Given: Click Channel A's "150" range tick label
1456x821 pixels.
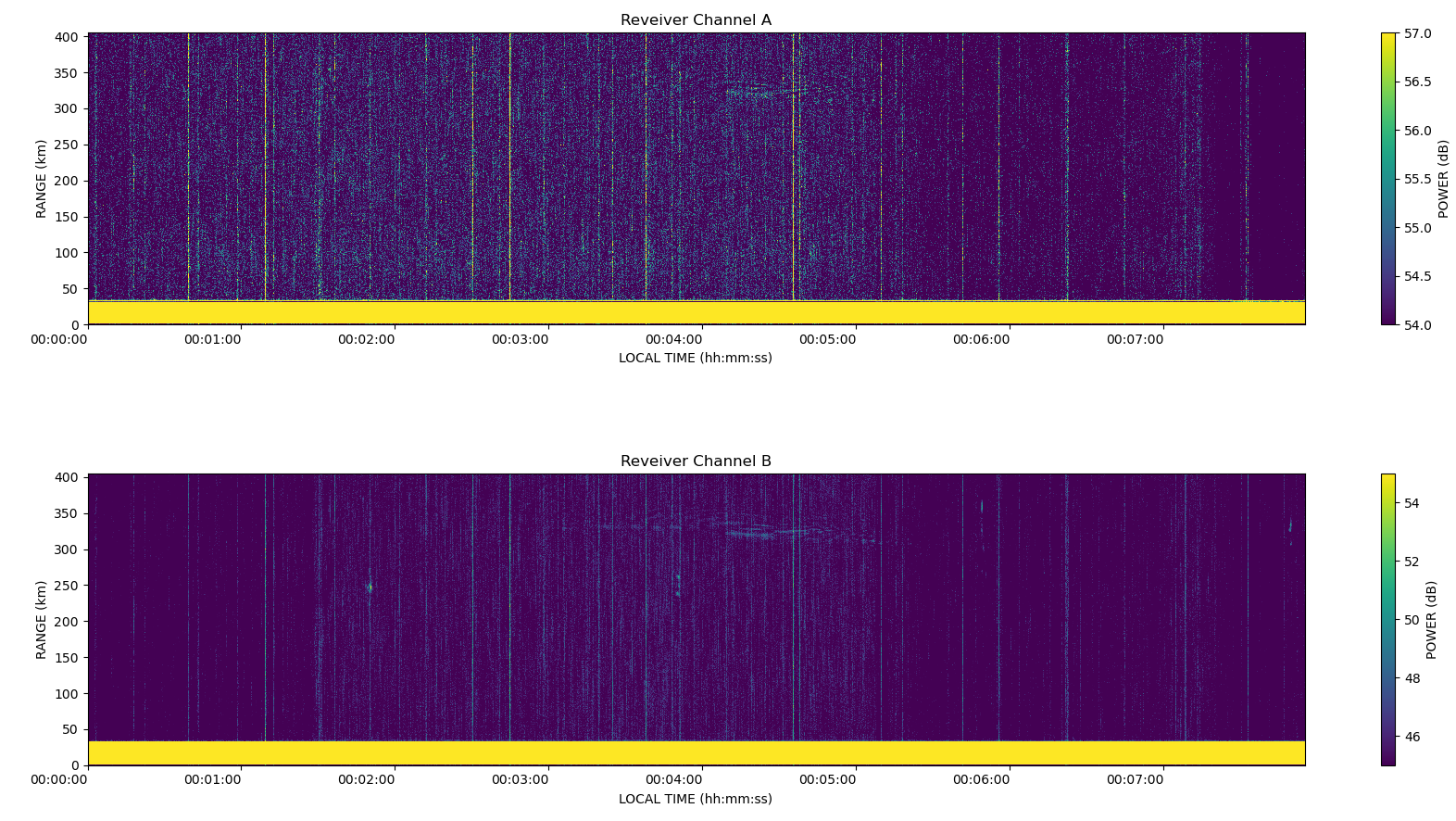Looking at the screenshot, I should pos(67,217).
